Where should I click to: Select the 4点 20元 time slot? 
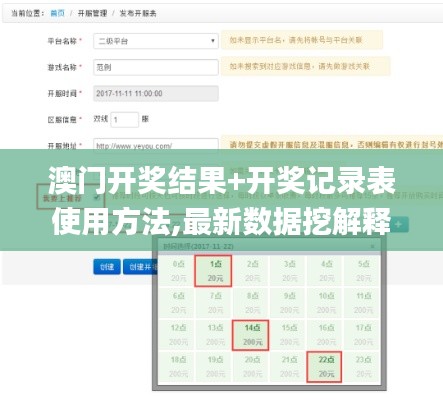[x=324, y=271]
